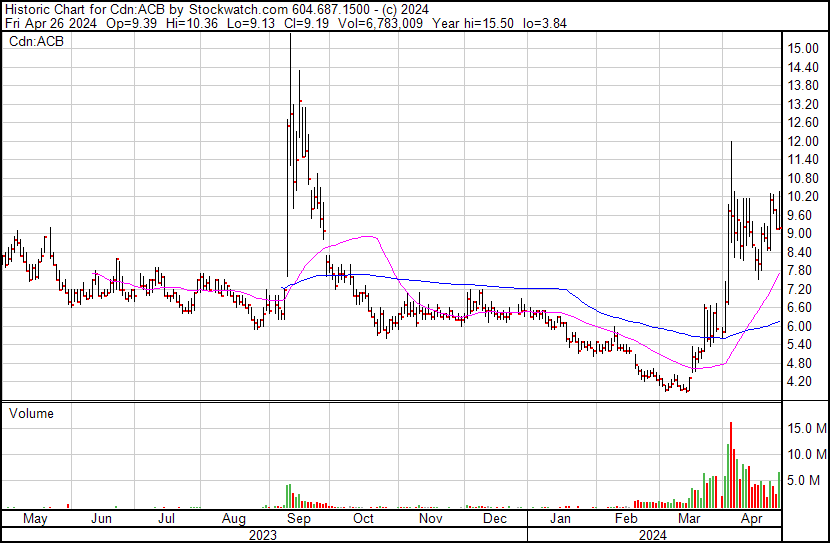This screenshot has width=830, height=543.
Task: Click the 15.00 price axis label
Action: (803, 49)
